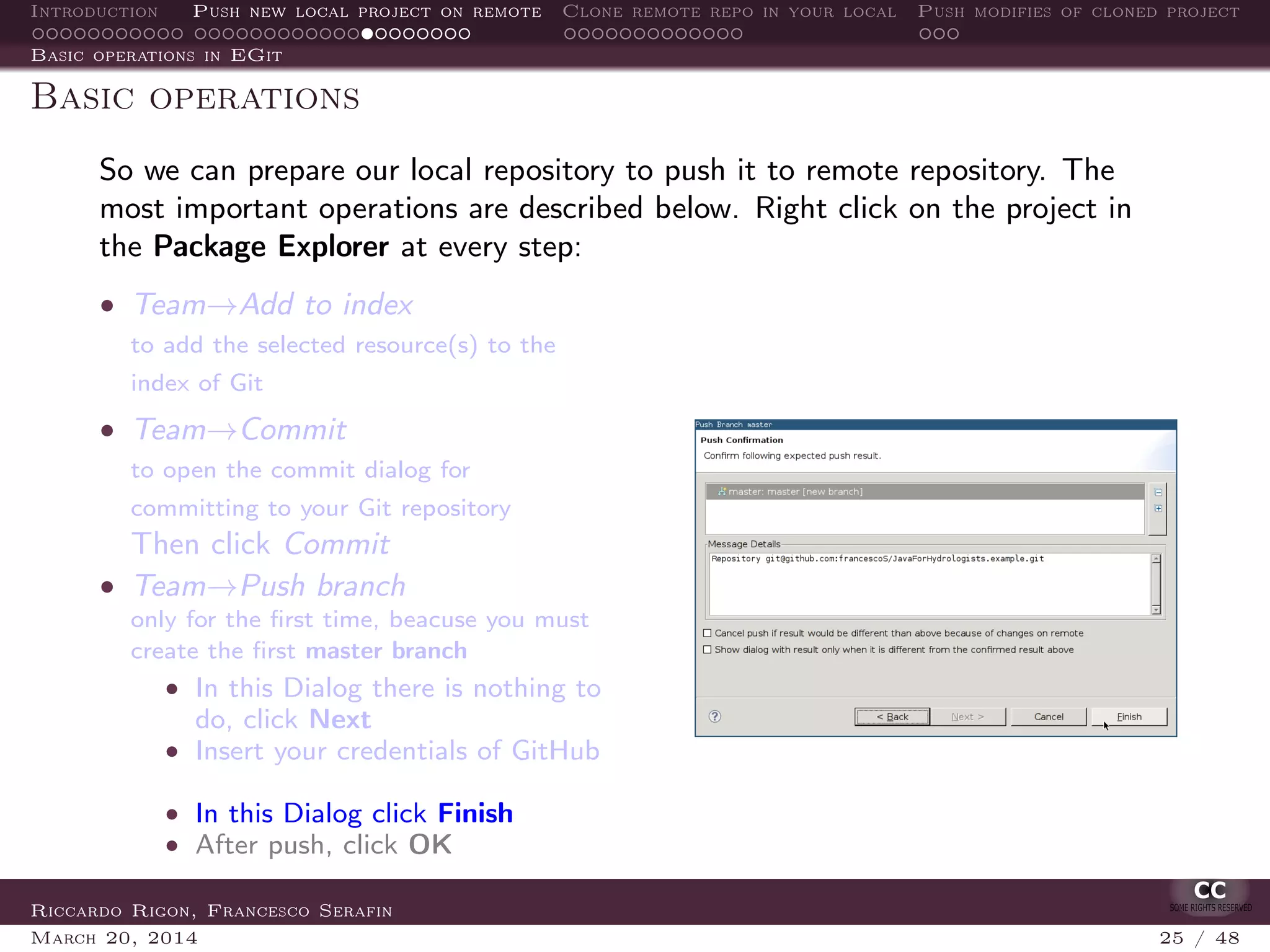Click 'Confirm following expected push result.' text
This screenshot has height=952, width=1270.
coord(792,456)
